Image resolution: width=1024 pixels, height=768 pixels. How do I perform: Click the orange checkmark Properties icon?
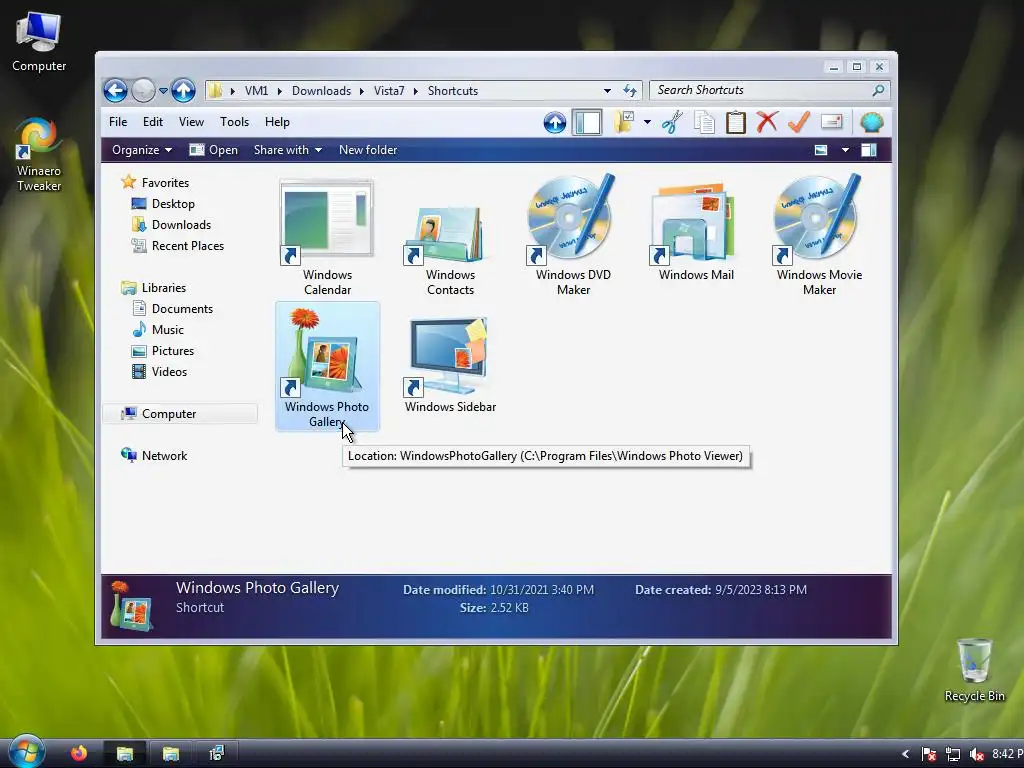(799, 122)
